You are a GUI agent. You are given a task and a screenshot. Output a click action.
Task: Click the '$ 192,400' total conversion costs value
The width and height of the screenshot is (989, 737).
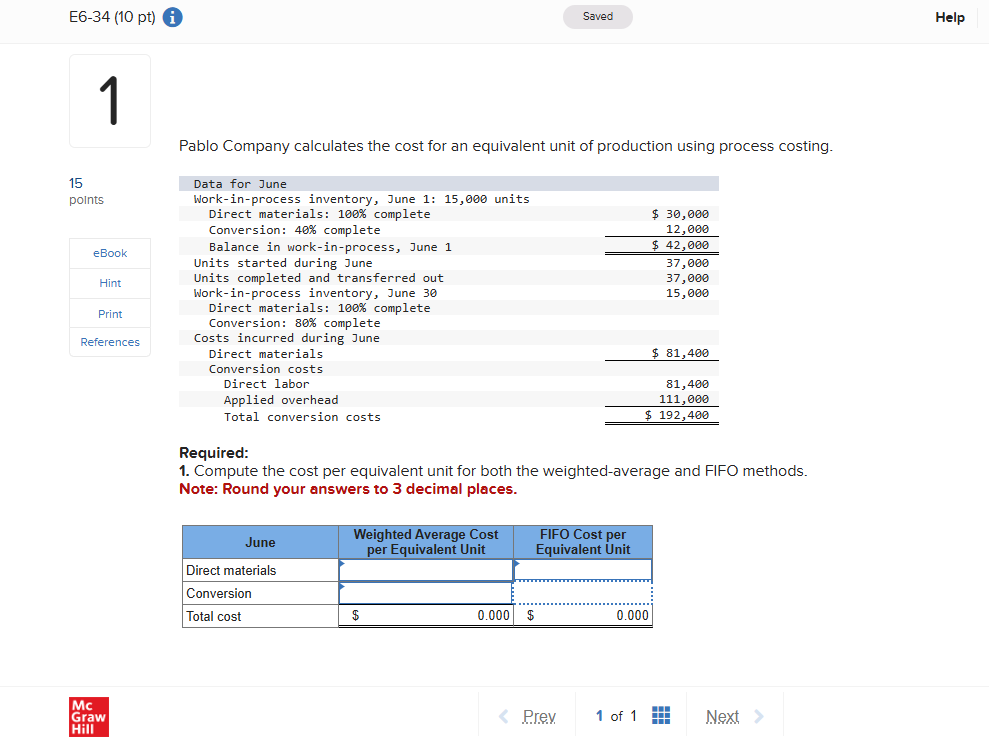tap(676, 415)
